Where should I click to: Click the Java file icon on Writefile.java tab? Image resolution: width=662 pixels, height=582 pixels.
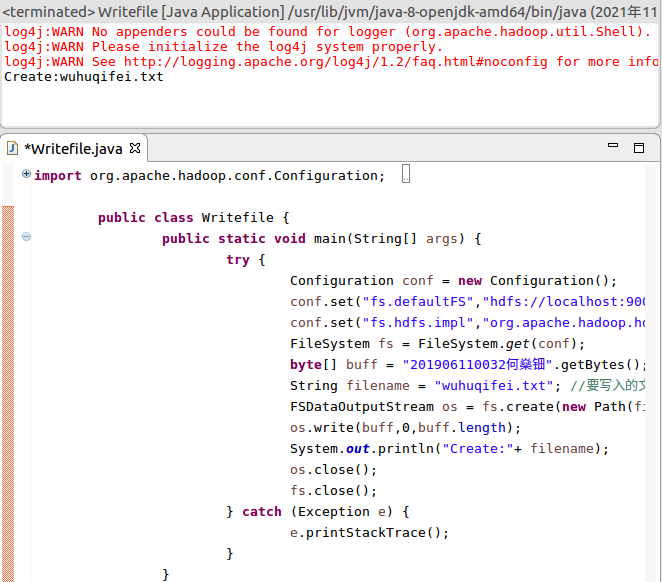coord(13,149)
